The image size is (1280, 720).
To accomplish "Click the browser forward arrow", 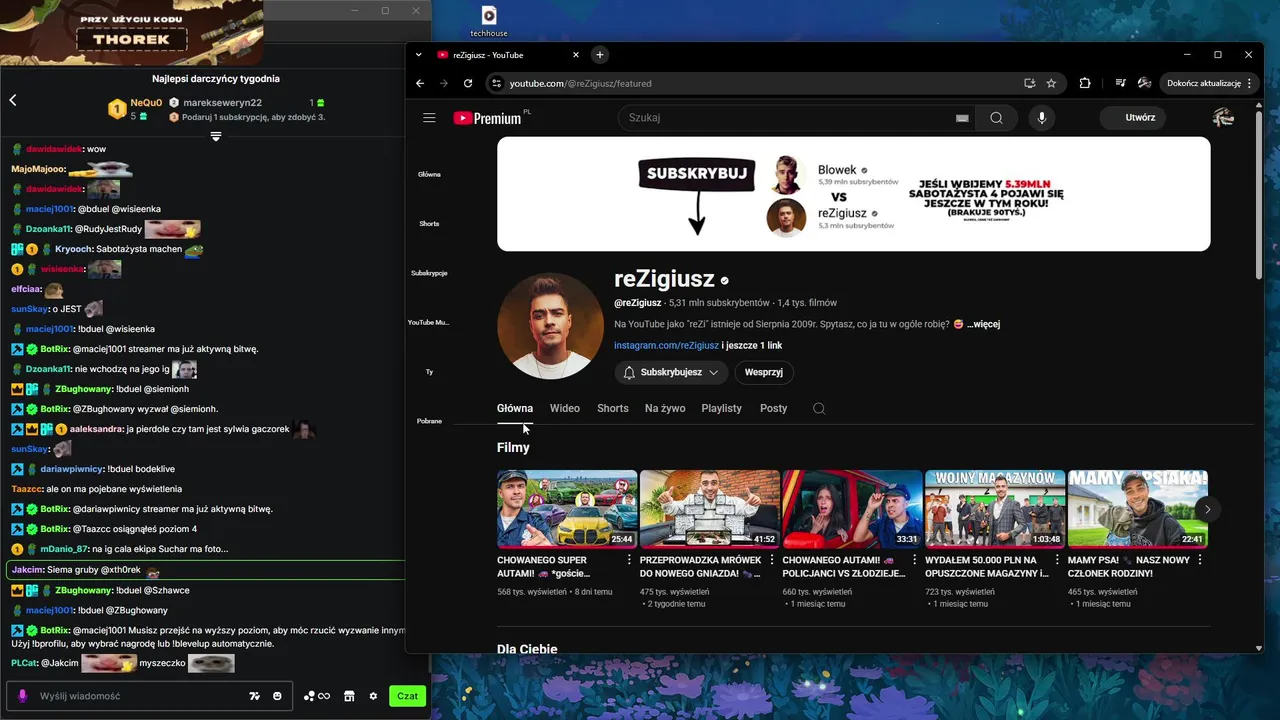I will pos(444,83).
